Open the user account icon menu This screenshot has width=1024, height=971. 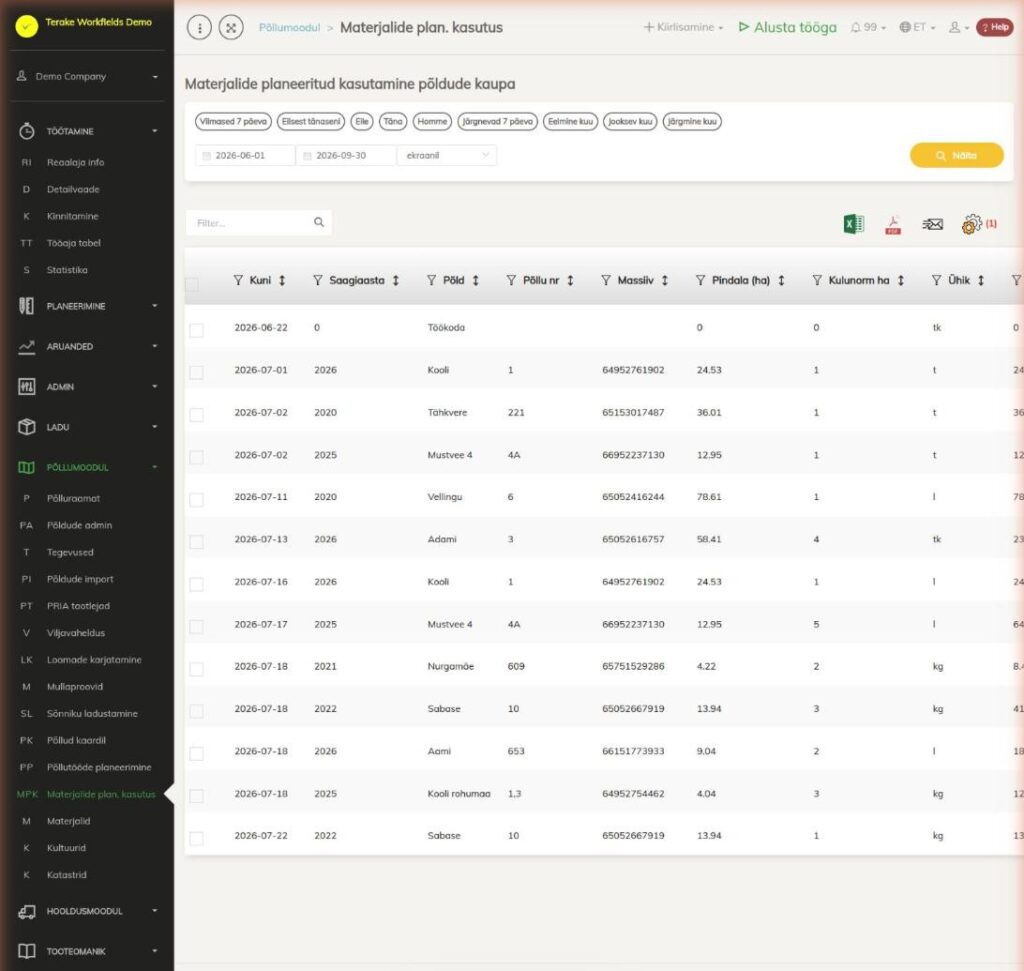pos(958,27)
